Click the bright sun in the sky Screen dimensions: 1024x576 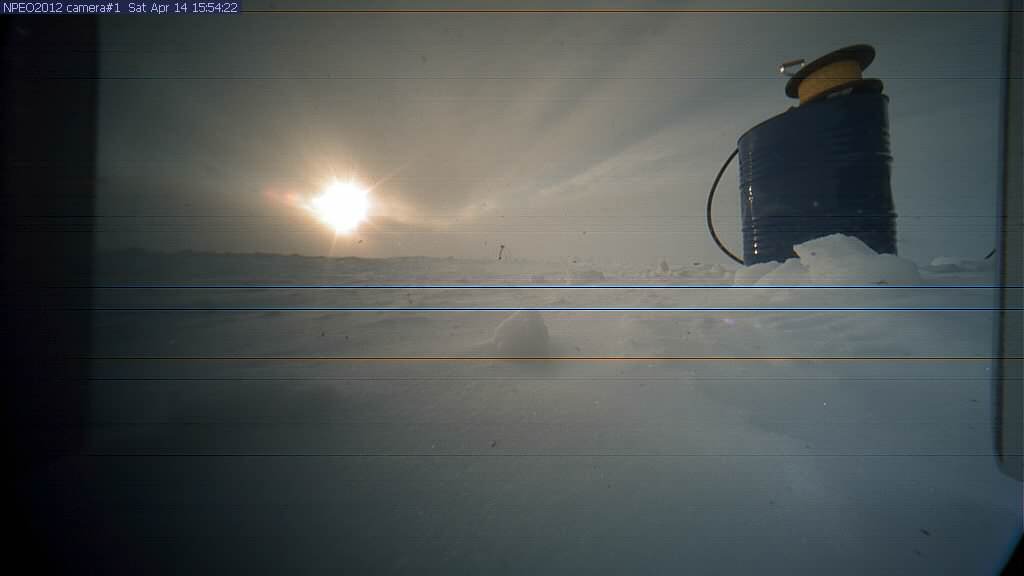[x=341, y=206]
